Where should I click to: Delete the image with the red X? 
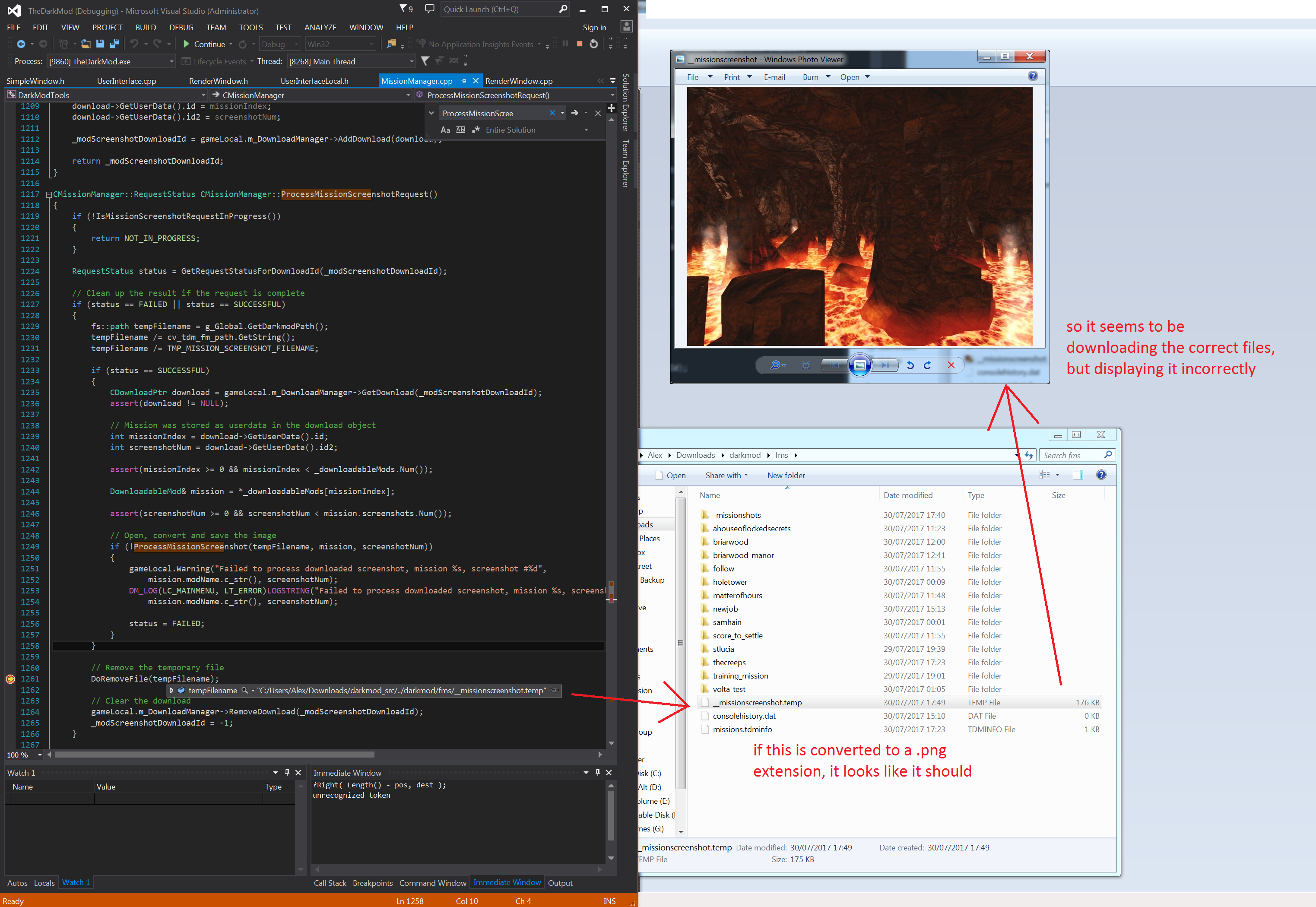point(951,365)
